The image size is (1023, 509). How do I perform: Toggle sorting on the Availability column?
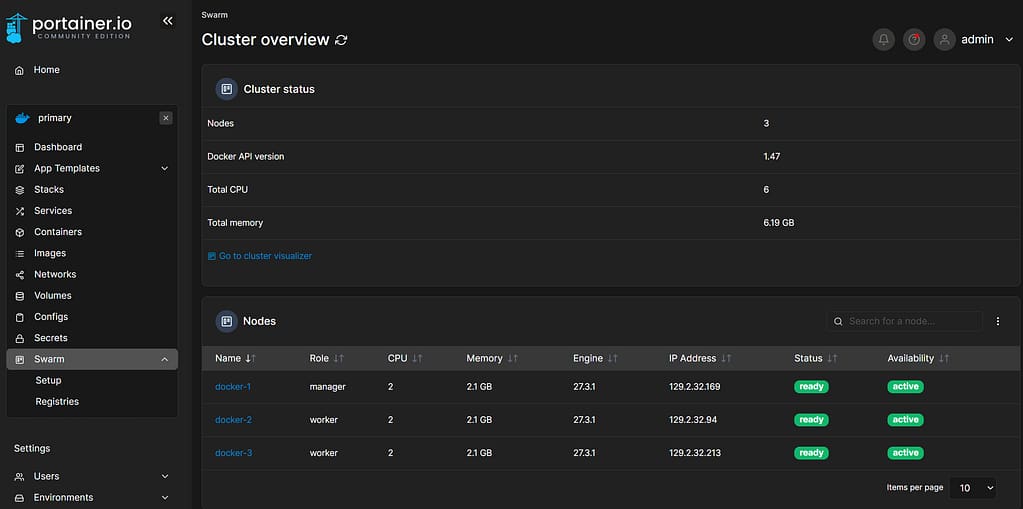pyautogui.click(x=944, y=358)
